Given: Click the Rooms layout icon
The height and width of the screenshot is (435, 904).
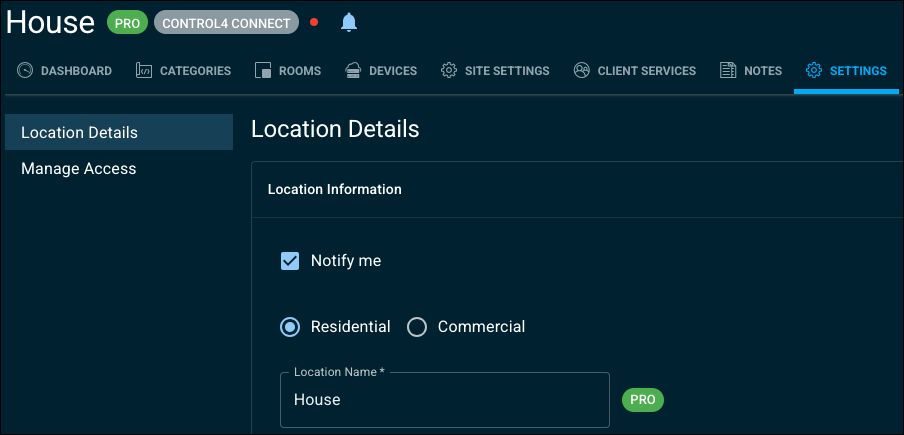Looking at the screenshot, I should tap(263, 70).
